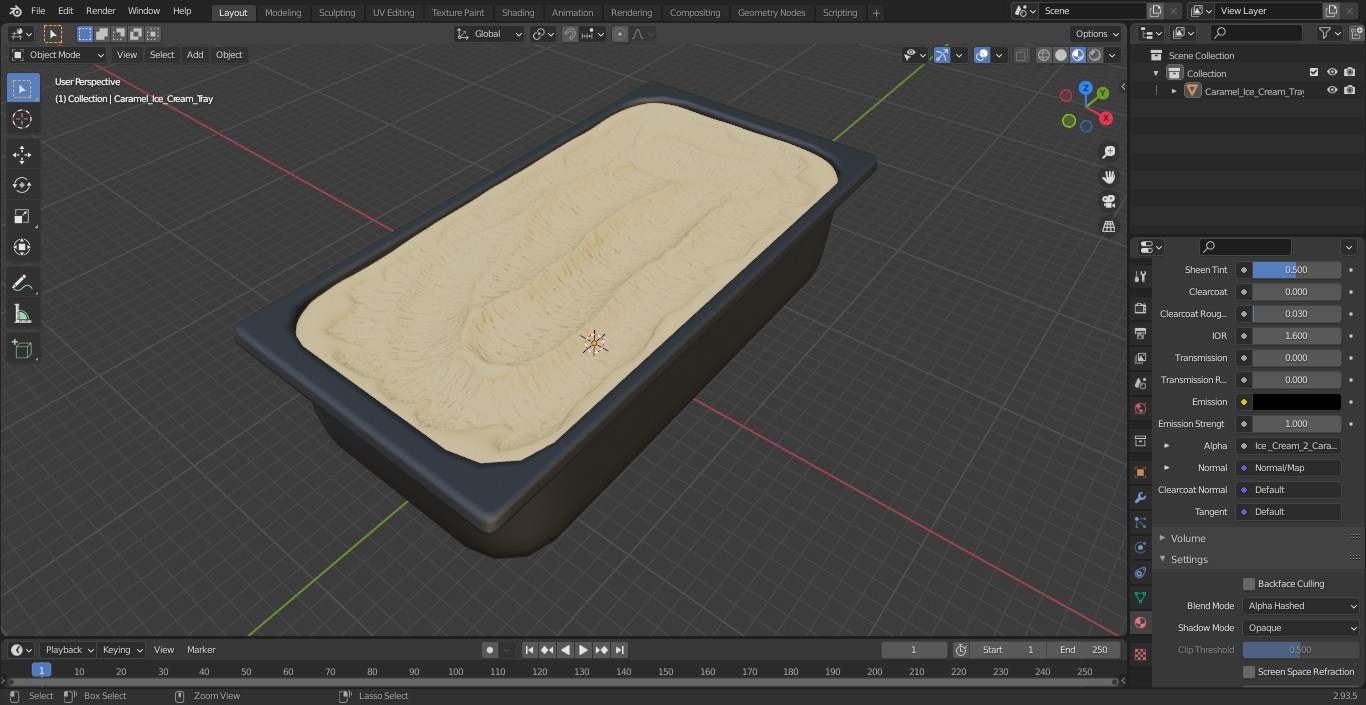Pick the Annotate pencil tool
This screenshot has height=705, width=1366.
[x=22, y=284]
